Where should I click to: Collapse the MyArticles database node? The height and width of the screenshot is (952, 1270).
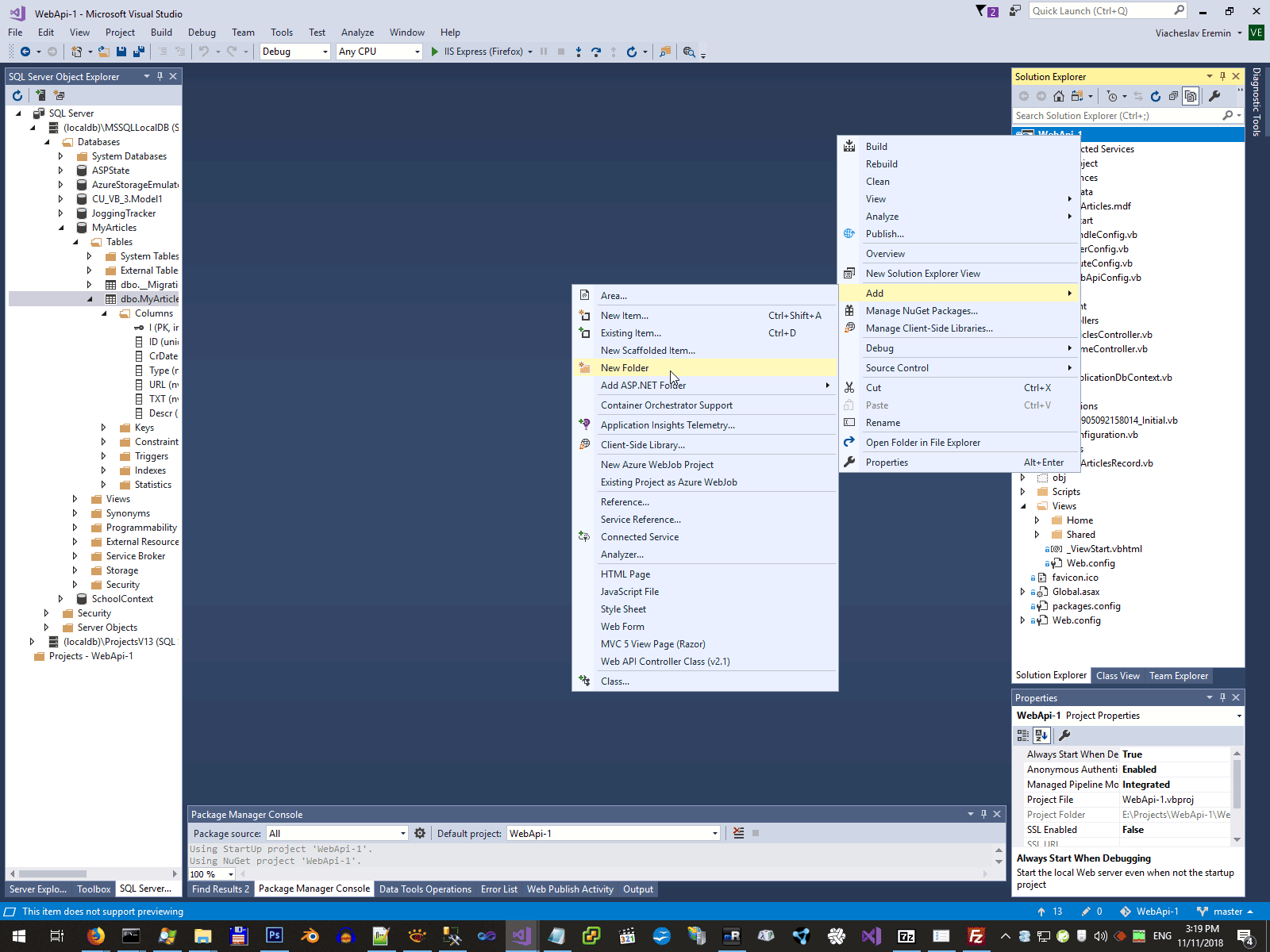click(61, 228)
